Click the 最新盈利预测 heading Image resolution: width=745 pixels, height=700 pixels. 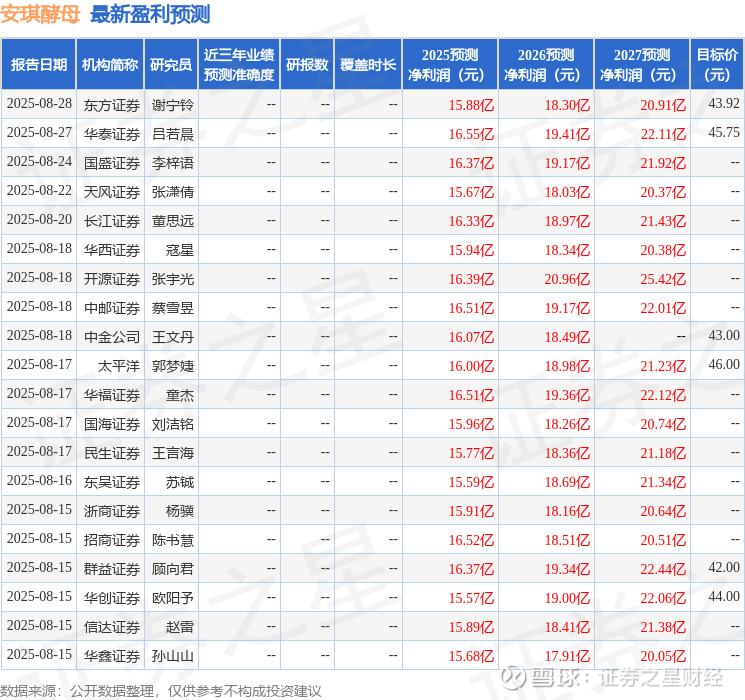(x=150, y=14)
